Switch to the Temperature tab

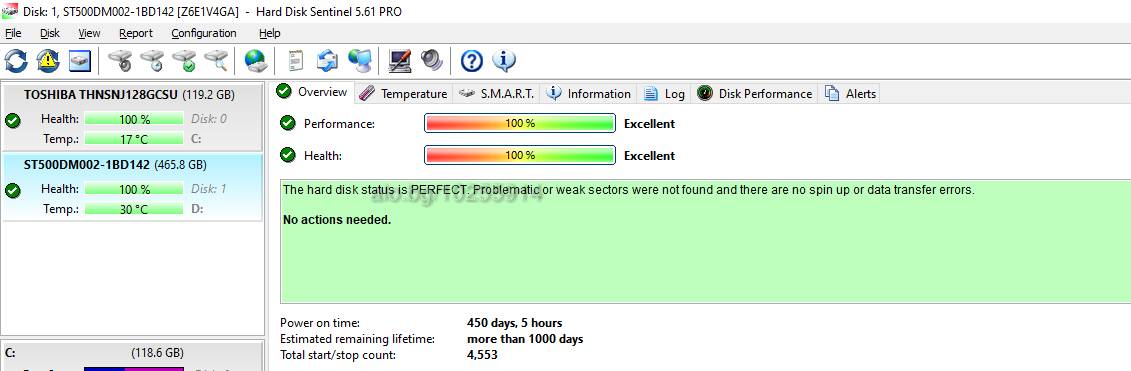coord(404,94)
